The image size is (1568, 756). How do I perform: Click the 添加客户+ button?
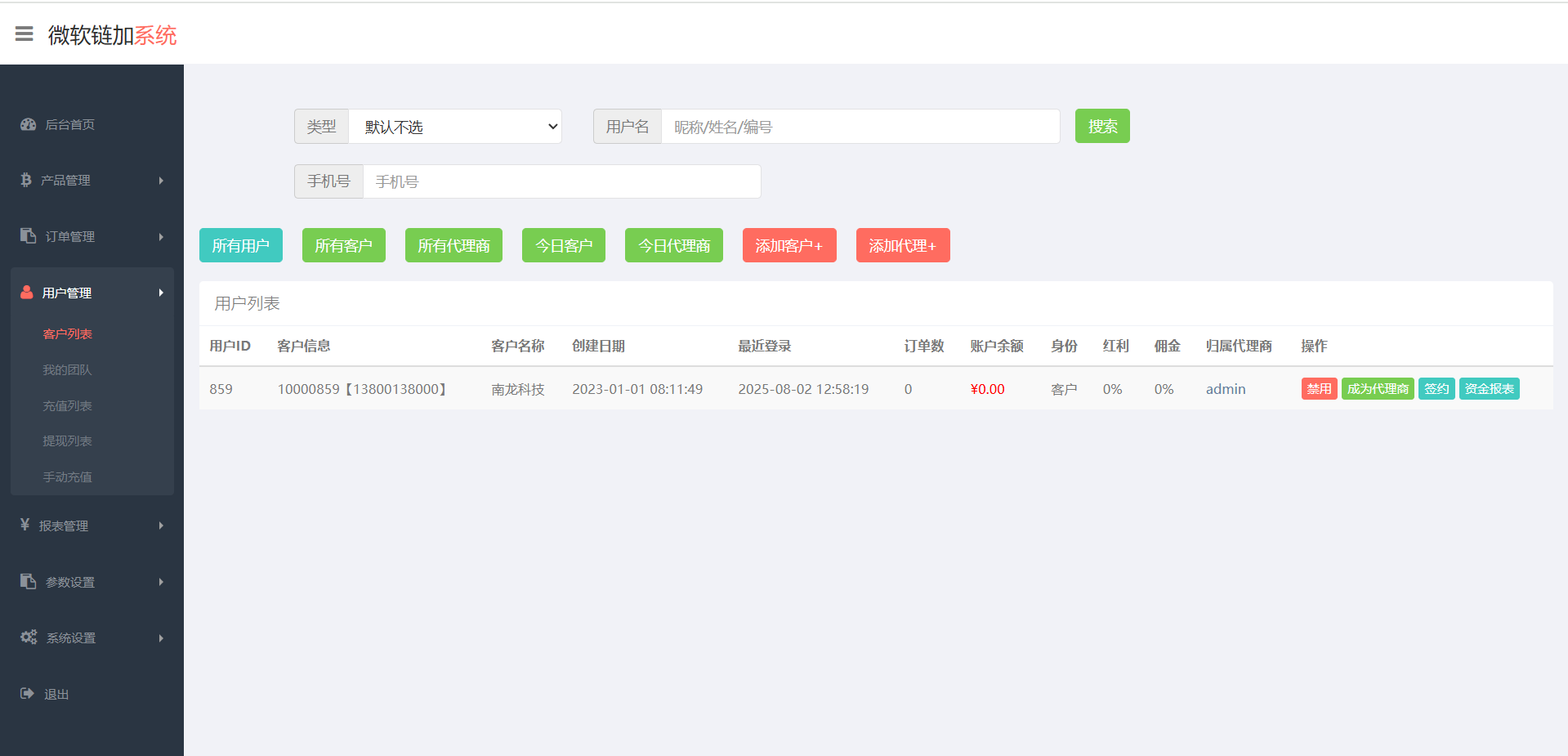(x=789, y=245)
